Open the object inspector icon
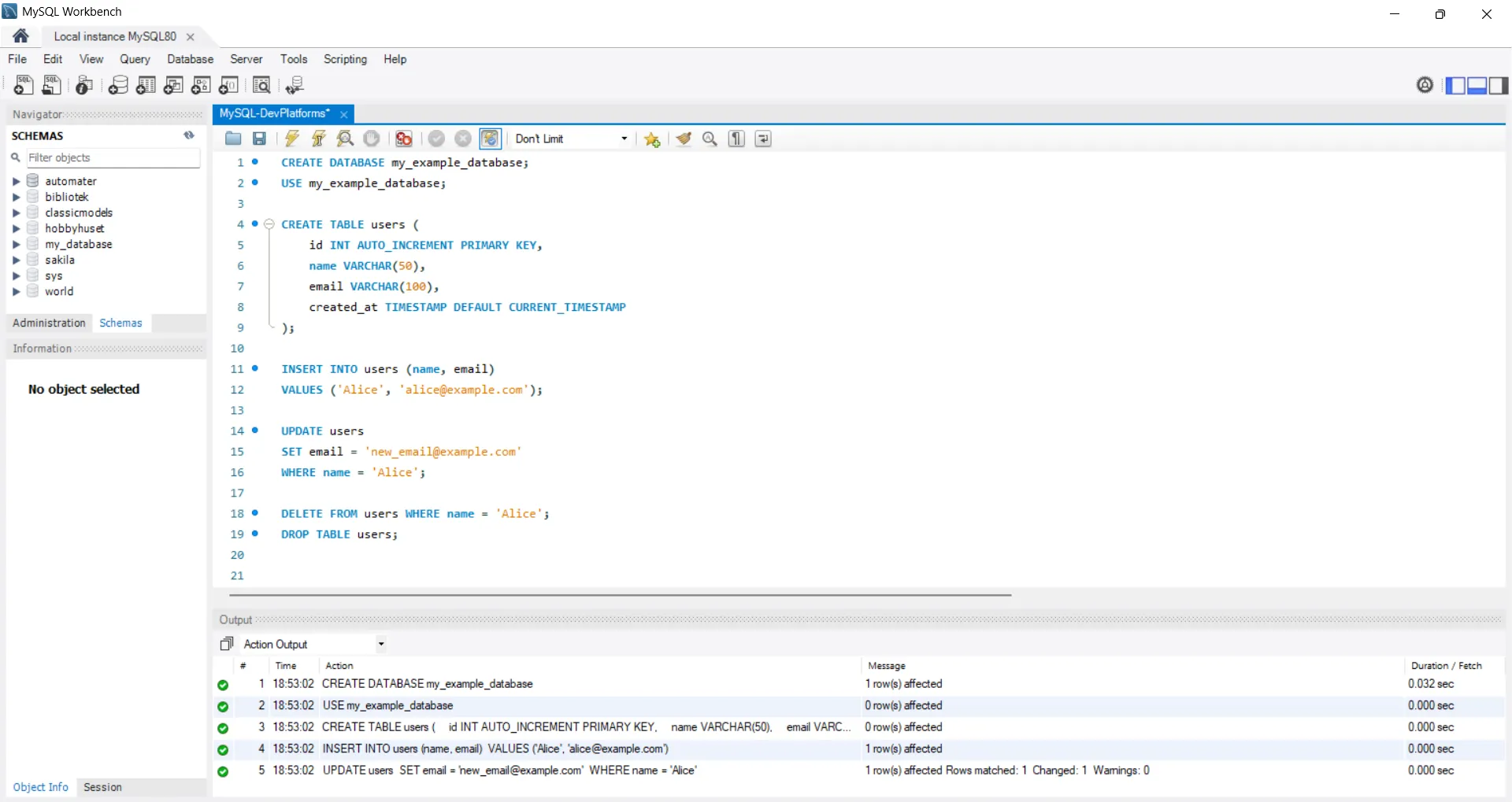This screenshot has height=802, width=1512. click(84, 85)
